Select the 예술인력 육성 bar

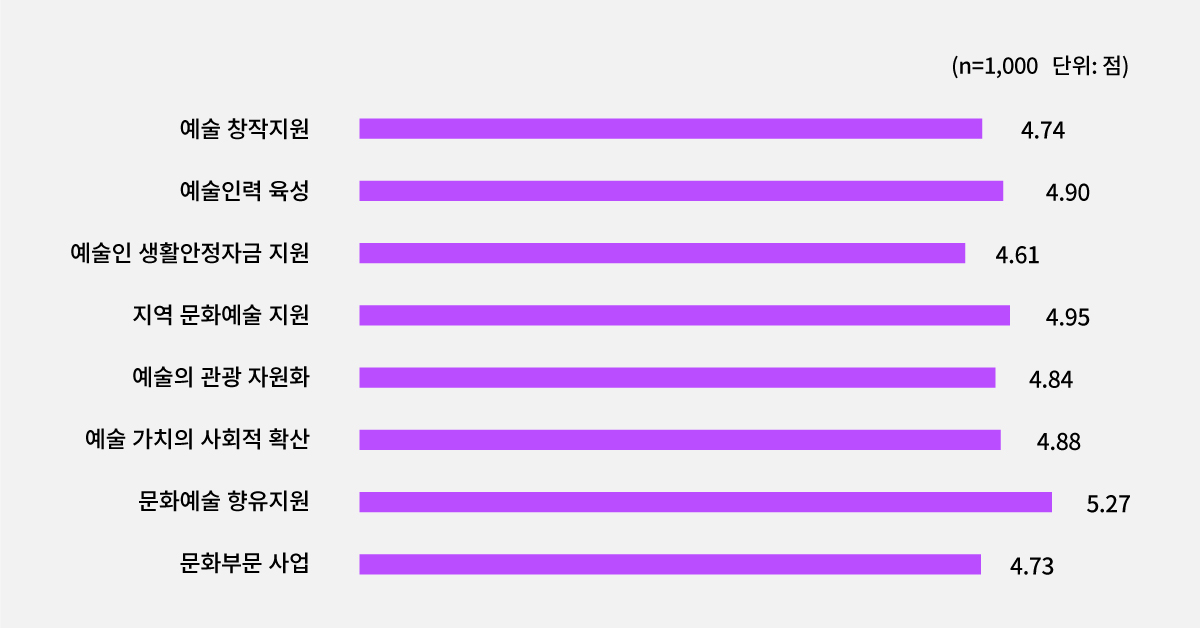(x=681, y=191)
